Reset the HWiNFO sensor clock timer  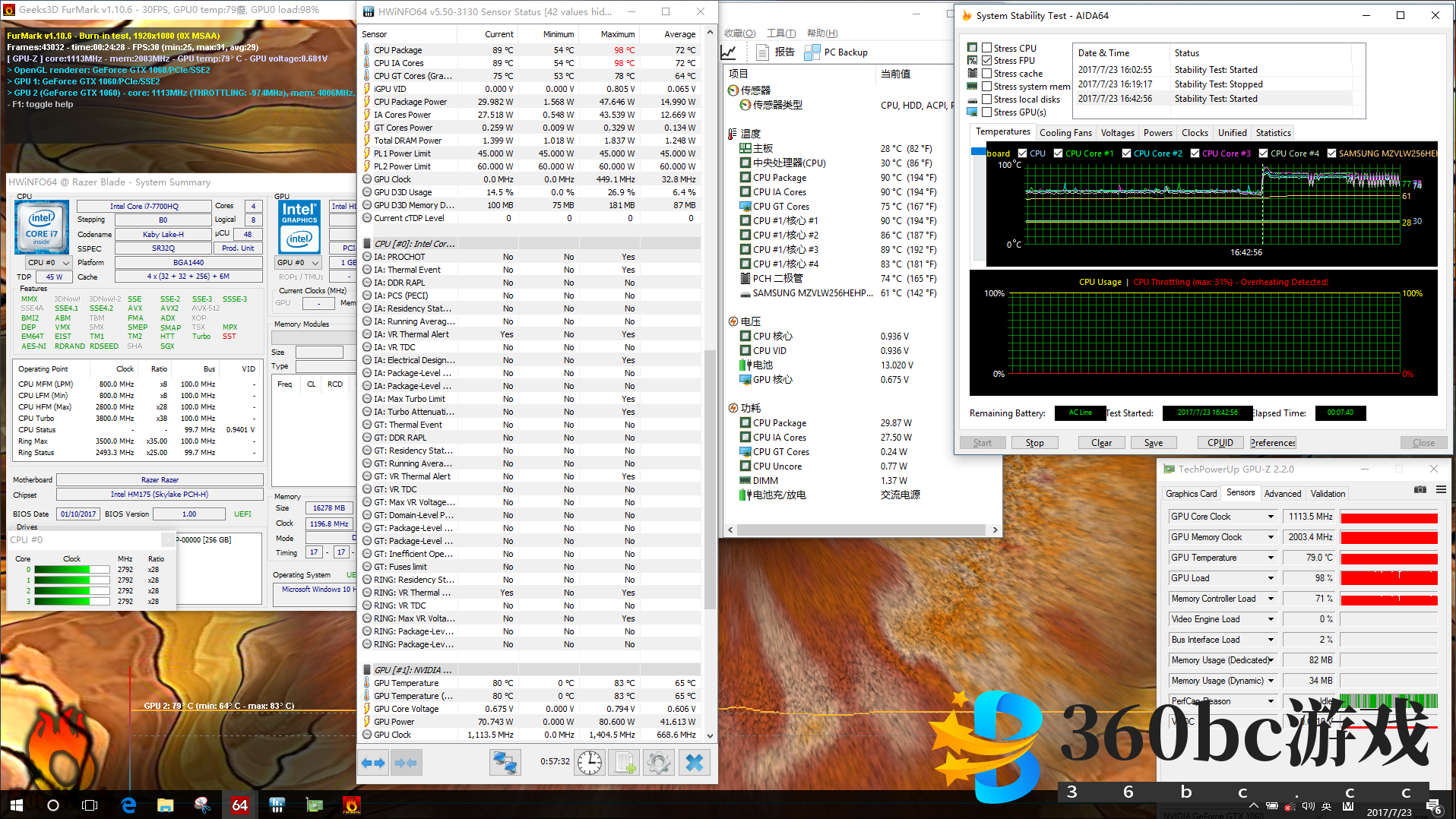coord(590,763)
